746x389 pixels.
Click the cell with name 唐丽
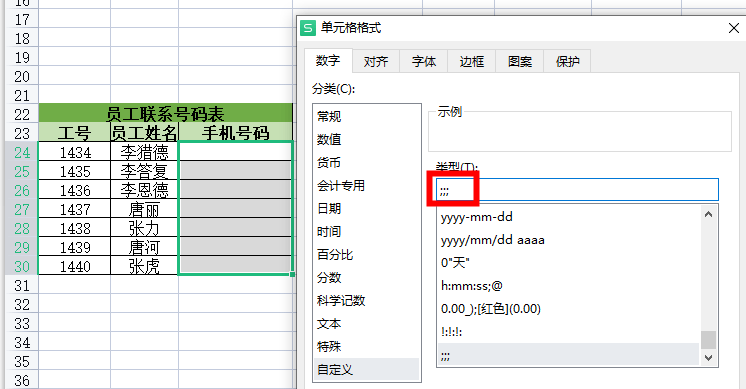[144, 209]
